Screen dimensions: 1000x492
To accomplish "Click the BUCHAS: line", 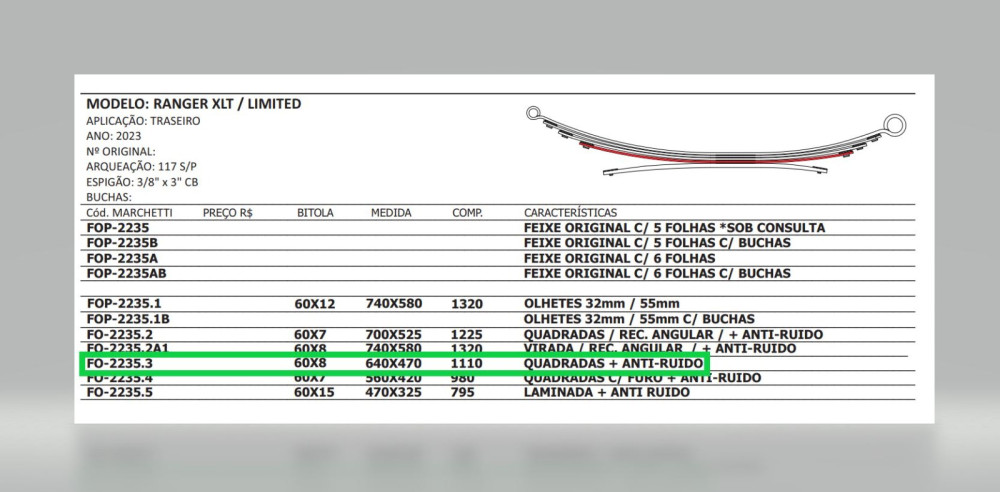I will click(109, 197).
